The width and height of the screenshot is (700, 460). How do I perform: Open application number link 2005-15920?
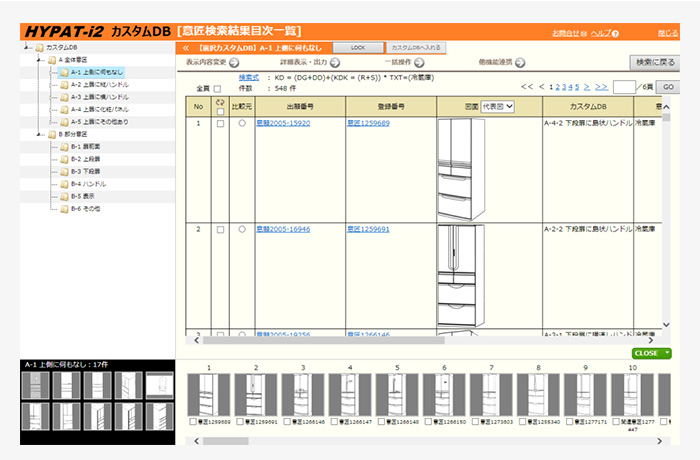pos(283,123)
